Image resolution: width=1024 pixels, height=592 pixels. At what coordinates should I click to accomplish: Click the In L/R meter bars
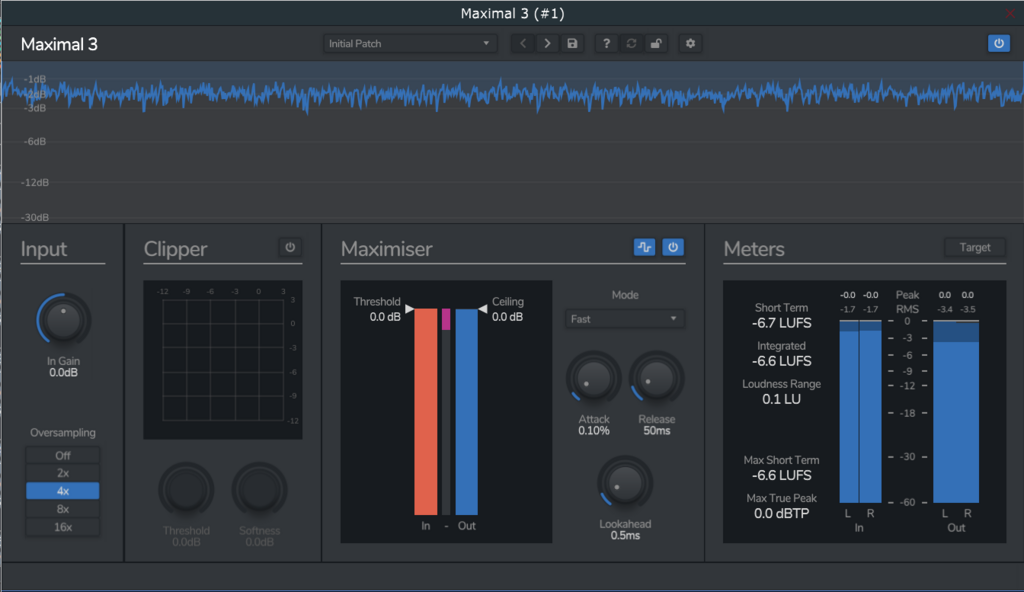pyautogui.click(x=860, y=412)
